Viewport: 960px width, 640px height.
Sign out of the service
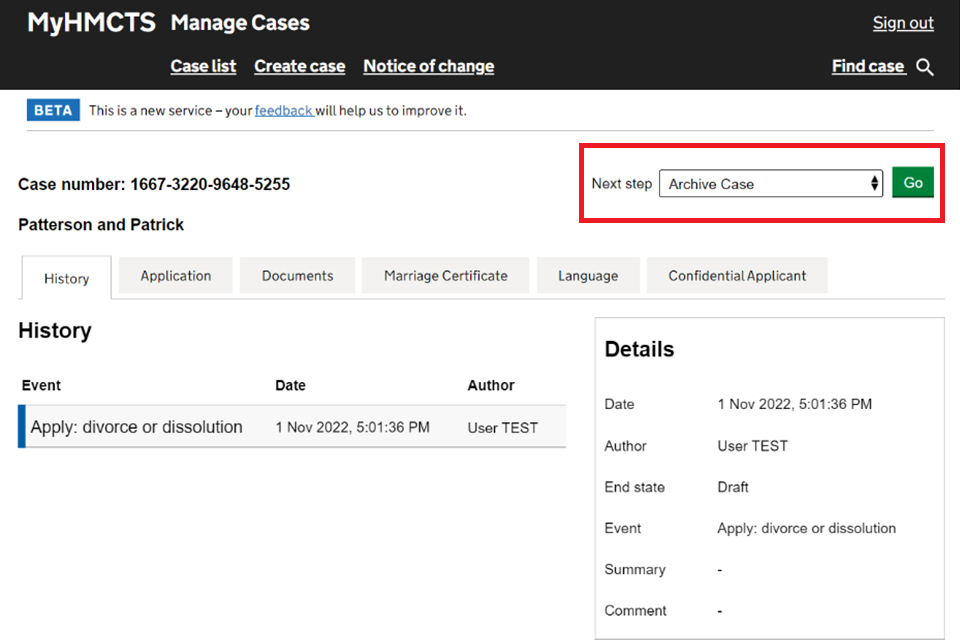[903, 23]
